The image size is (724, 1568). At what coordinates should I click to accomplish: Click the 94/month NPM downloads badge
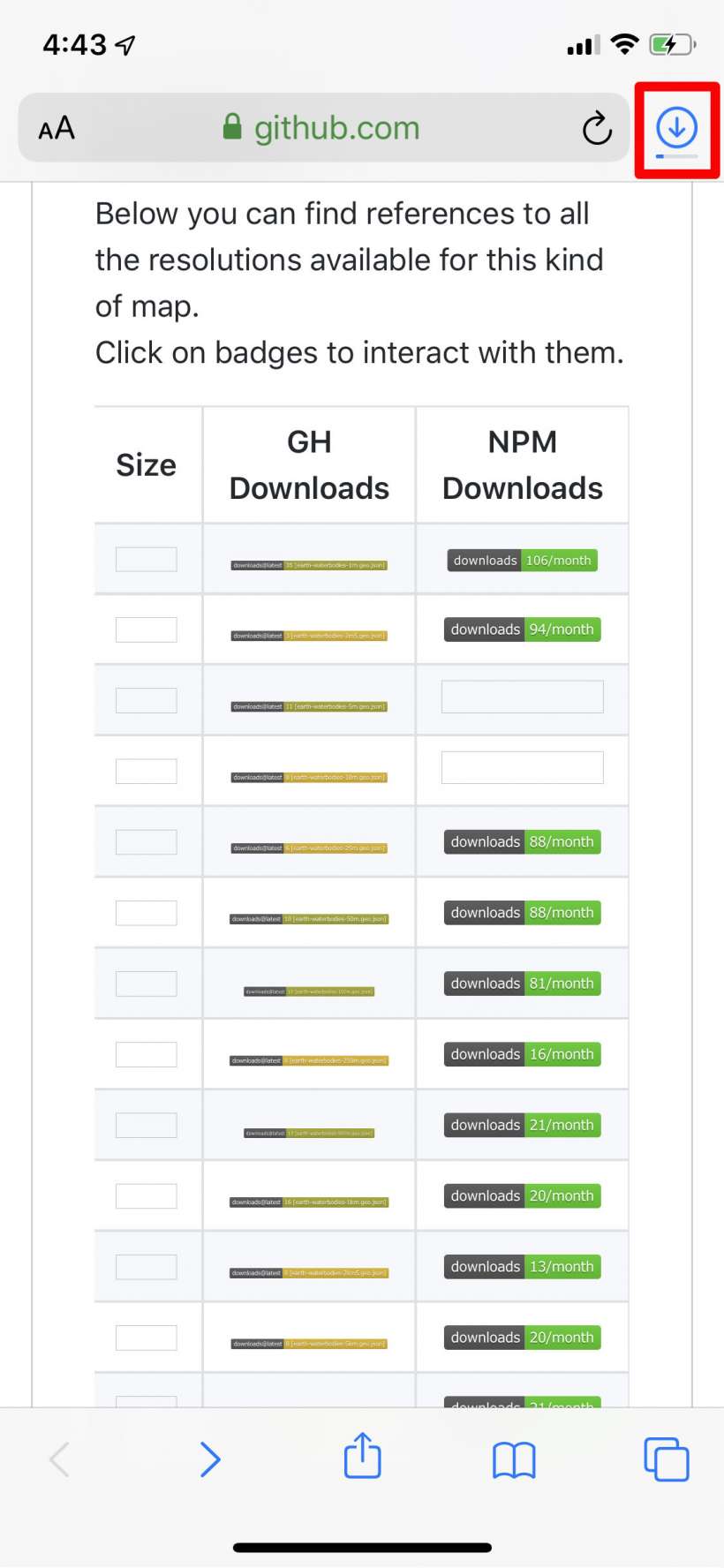pyautogui.click(x=522, y=629)
